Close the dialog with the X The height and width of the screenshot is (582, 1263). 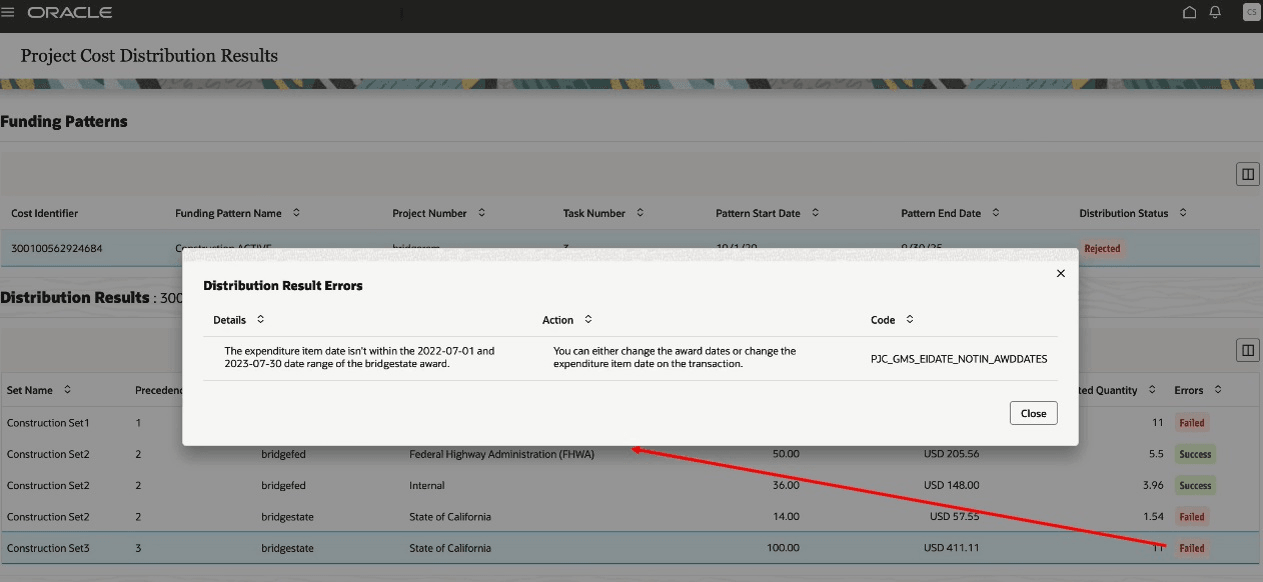[1061, 273]
